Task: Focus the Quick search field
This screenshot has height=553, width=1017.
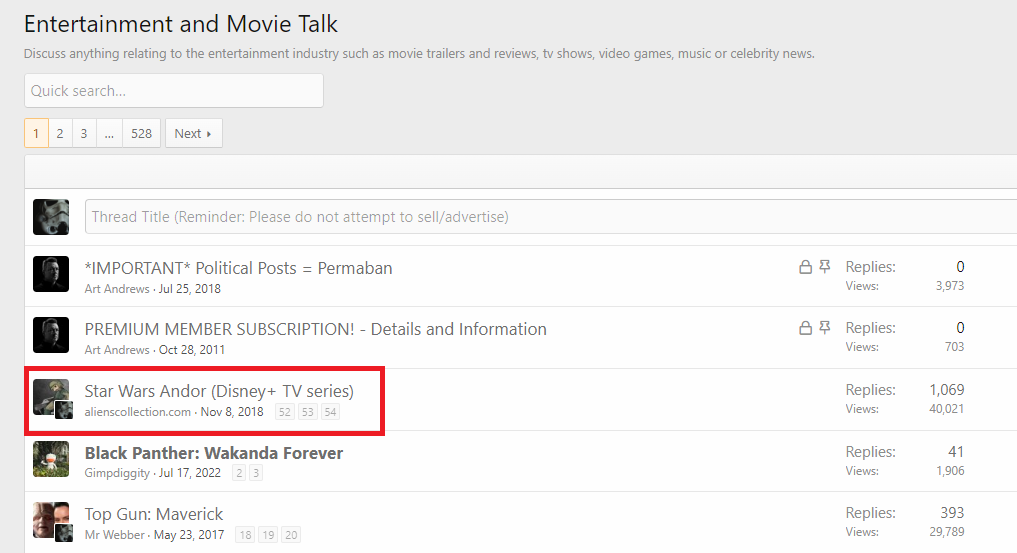Action: 174,91
